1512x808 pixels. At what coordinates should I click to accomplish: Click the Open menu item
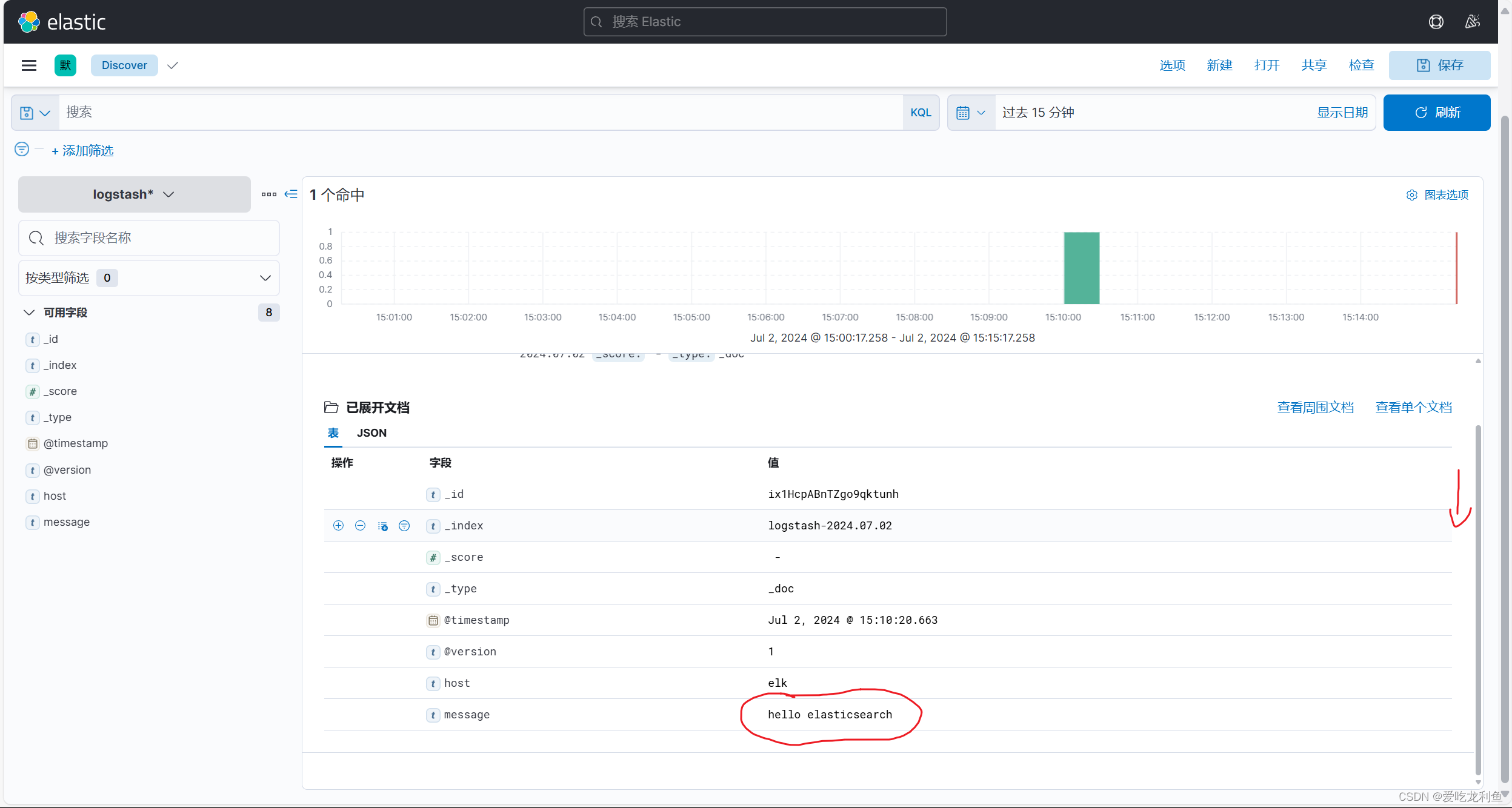pos(1267,65)
